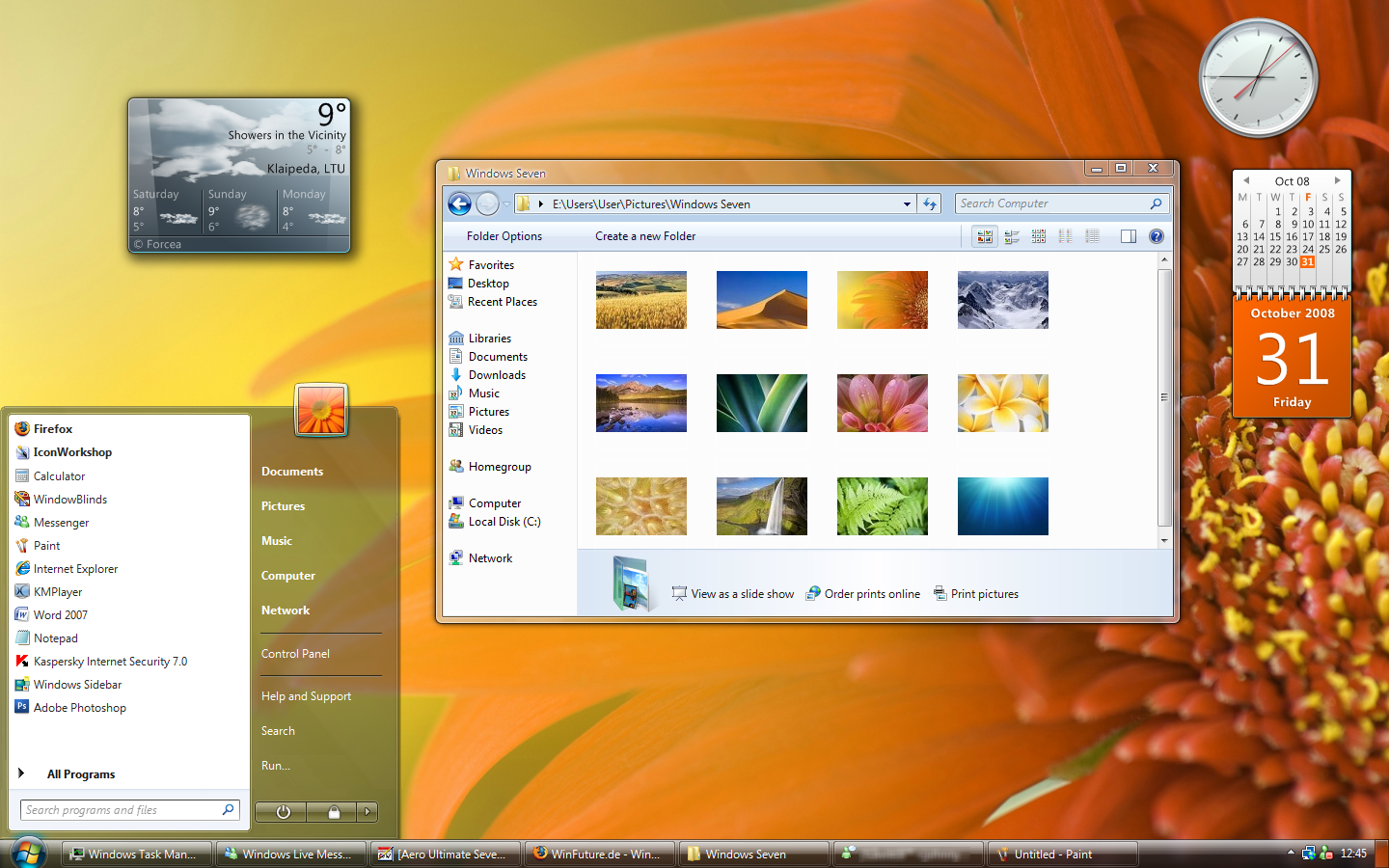Click Order prints online
Viewport: 1389px width, 868px height.
point(863,594)
